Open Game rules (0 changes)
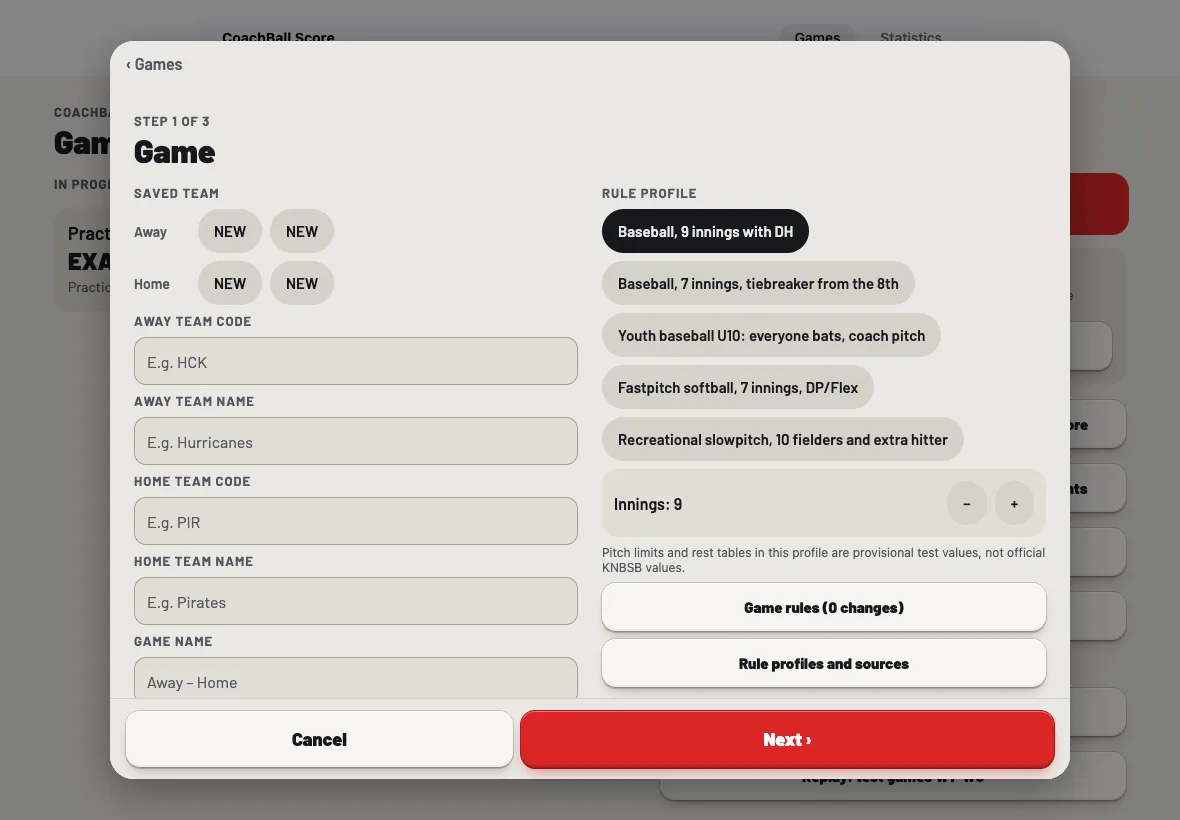This screenshot has width=1180, height=820. (x=824, y=608)
